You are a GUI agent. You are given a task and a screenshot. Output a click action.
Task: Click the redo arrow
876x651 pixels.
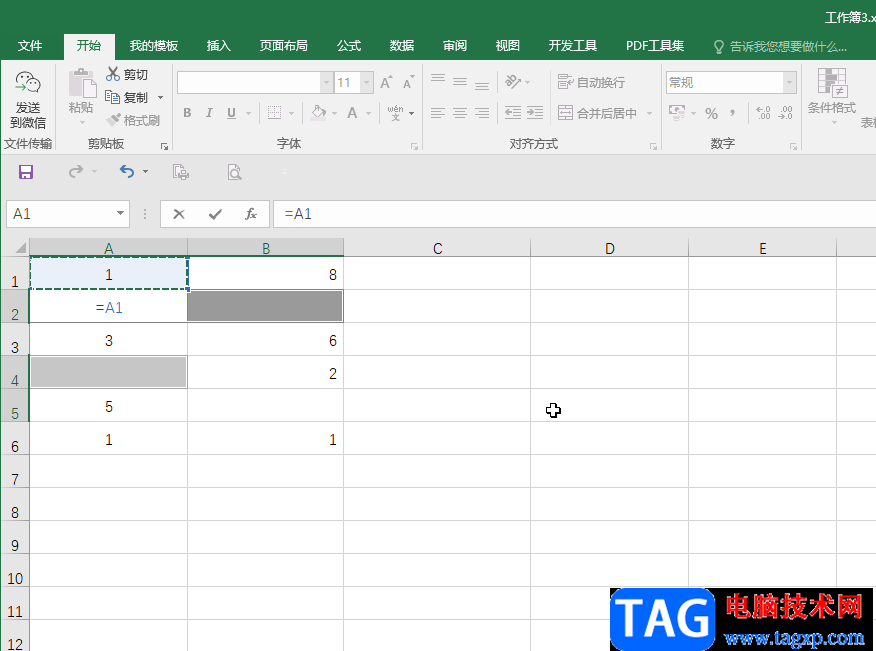click(x=76, y=172)
